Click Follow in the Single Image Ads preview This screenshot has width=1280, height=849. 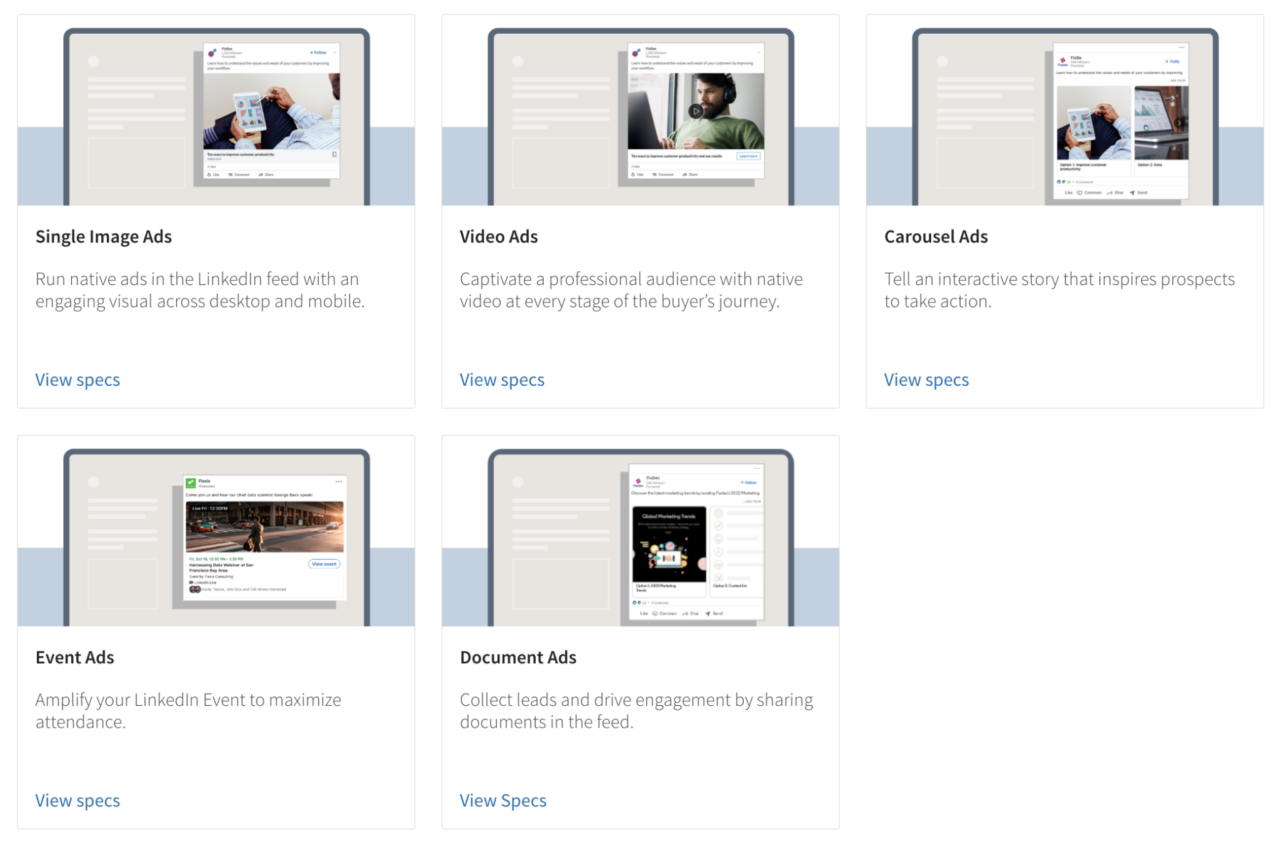[x=318, y=52]
